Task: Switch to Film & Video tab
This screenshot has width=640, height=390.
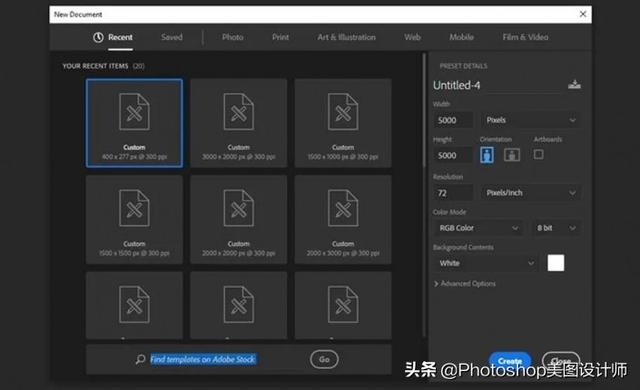Action: tap(525, 37)
